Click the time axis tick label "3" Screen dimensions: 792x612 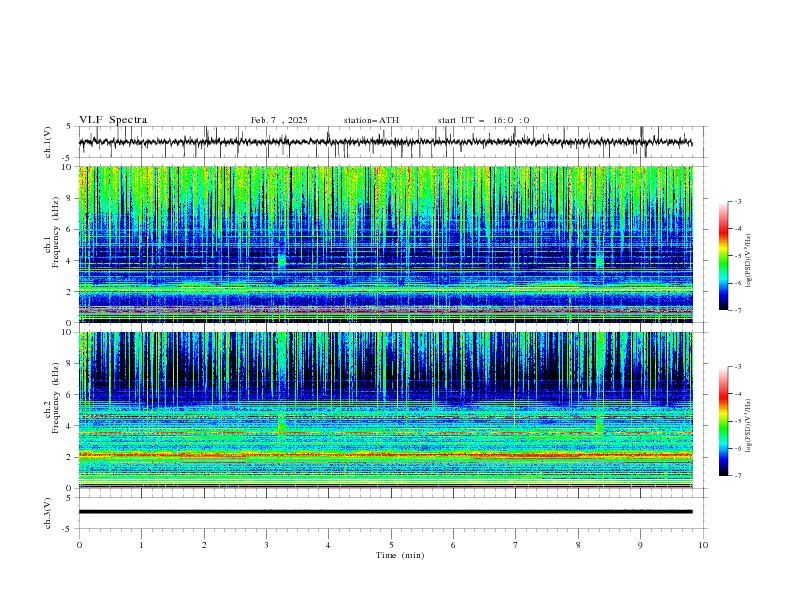coord(266,545)
